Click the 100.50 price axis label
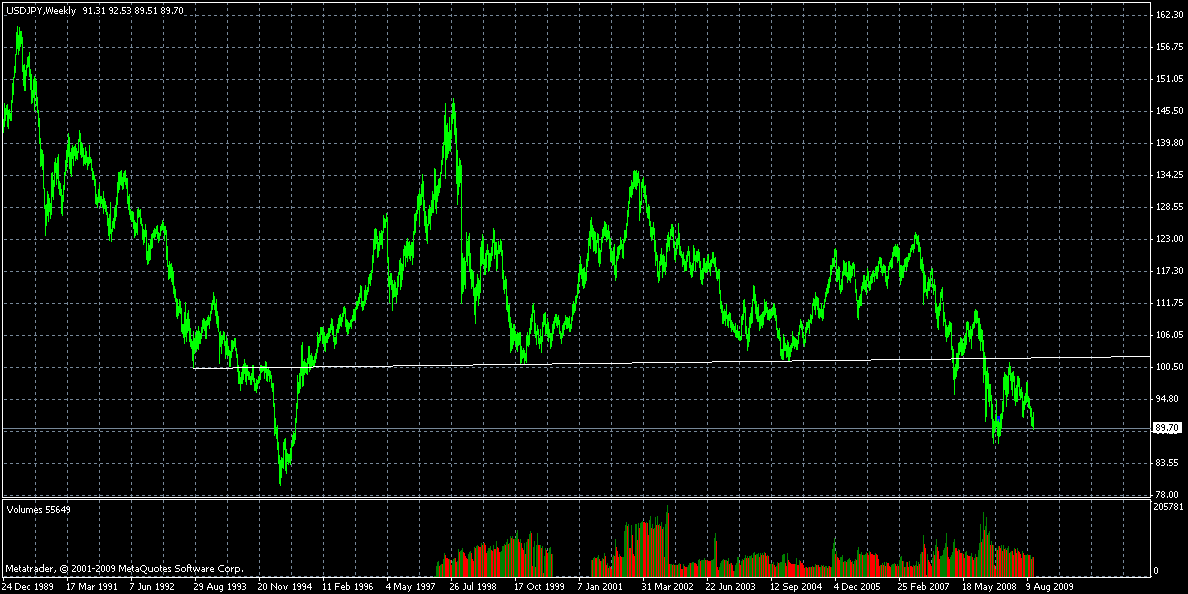This screenshot has height=594, width=1188. [1168, 367]
